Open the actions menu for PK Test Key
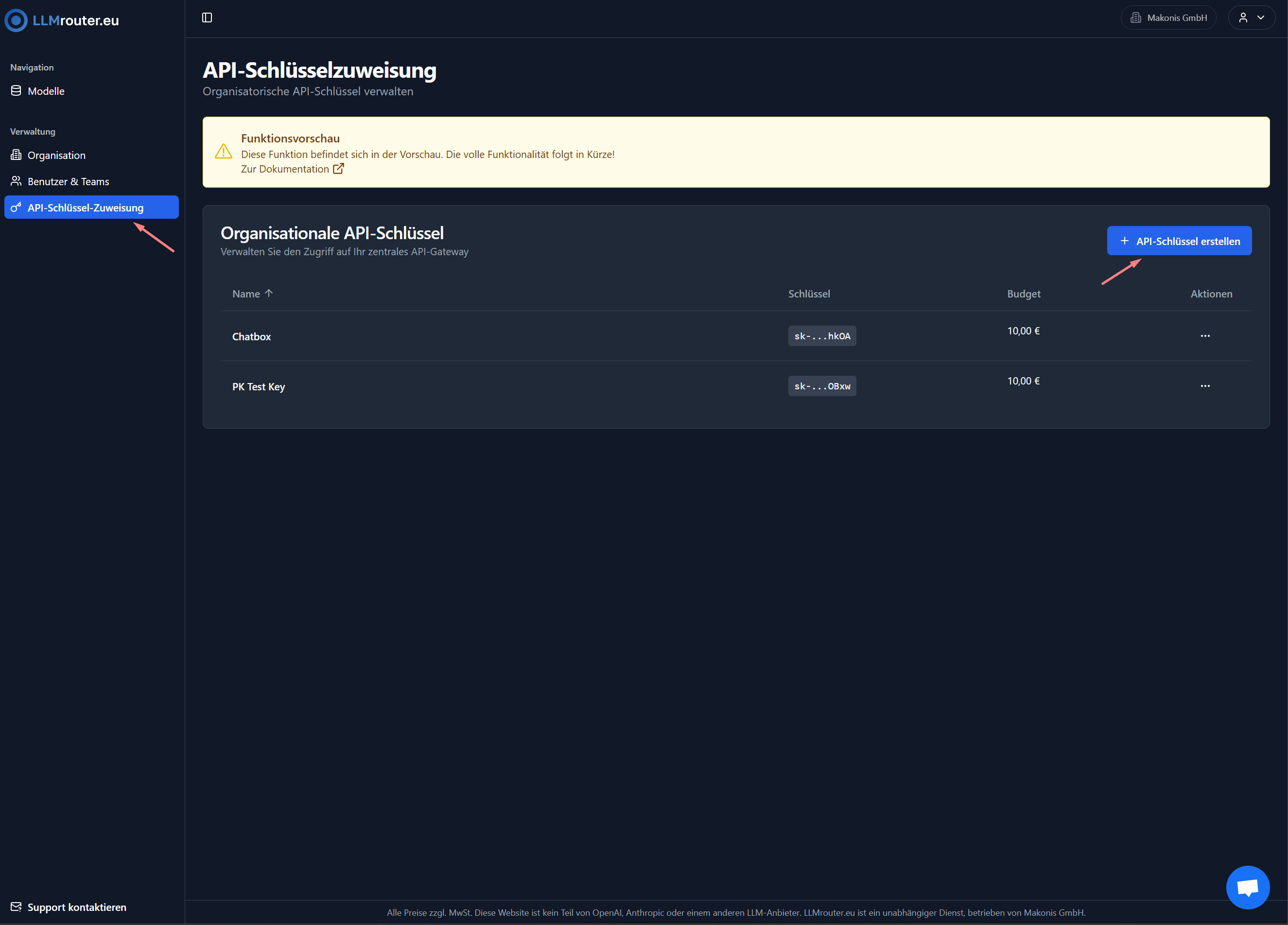1288x925 pixels. 1206,385
